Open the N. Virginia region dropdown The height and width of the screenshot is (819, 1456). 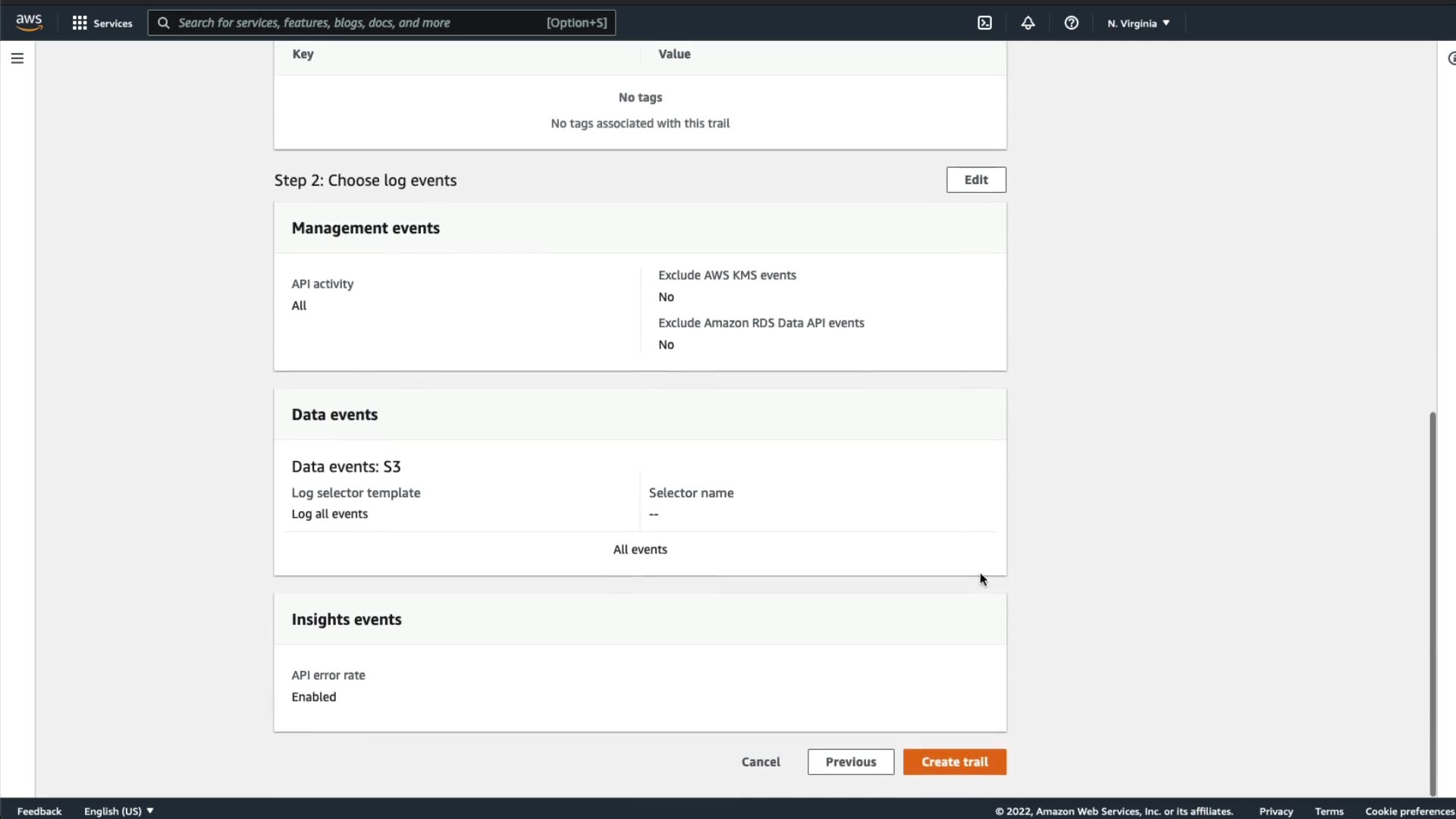click(1138, 23)
